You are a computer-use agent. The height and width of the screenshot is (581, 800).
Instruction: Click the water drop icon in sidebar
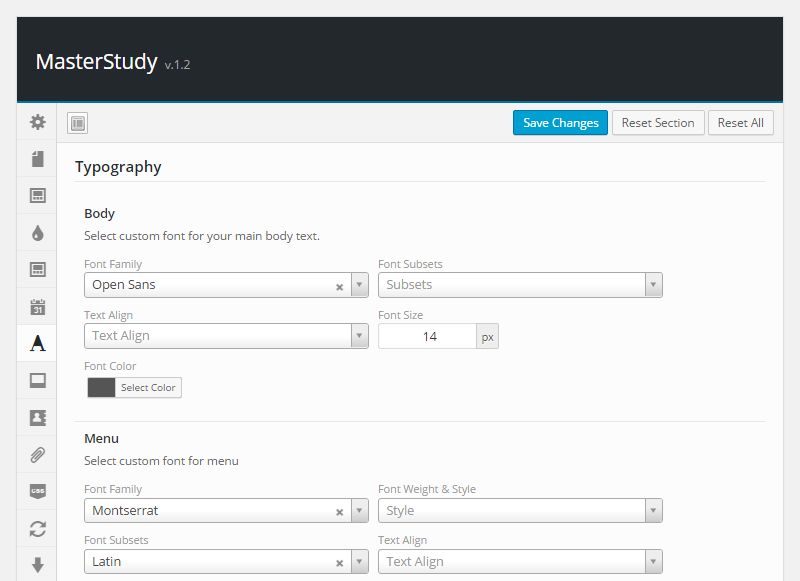(37, 233)
